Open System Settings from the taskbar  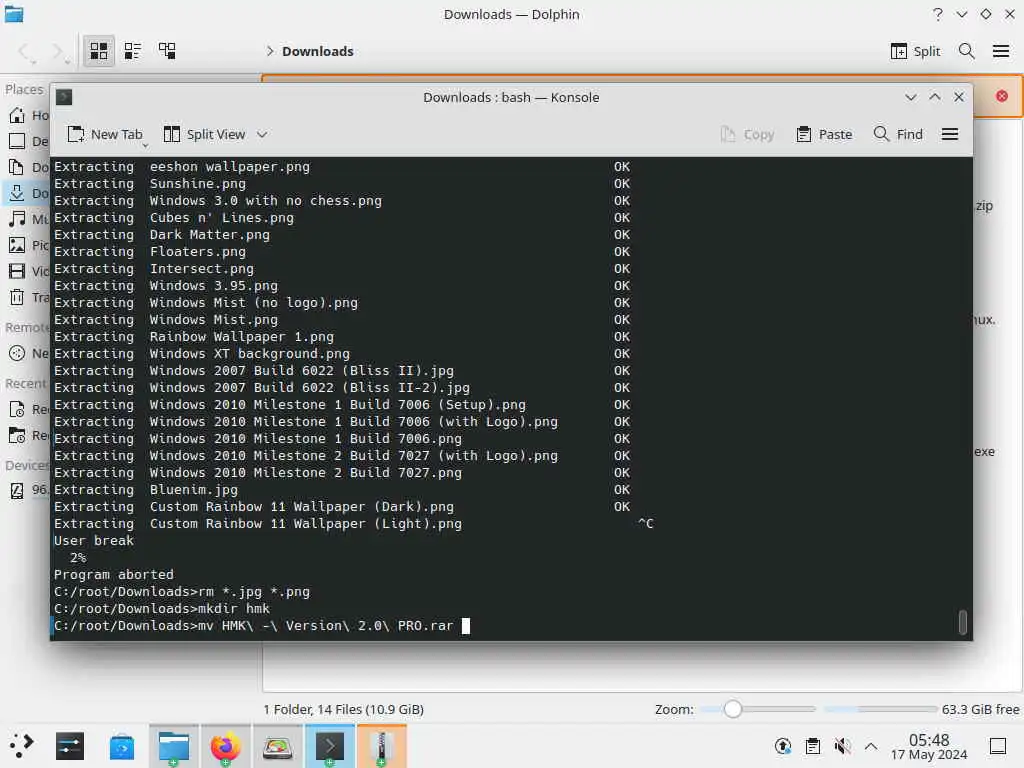[x=70, y=746]
